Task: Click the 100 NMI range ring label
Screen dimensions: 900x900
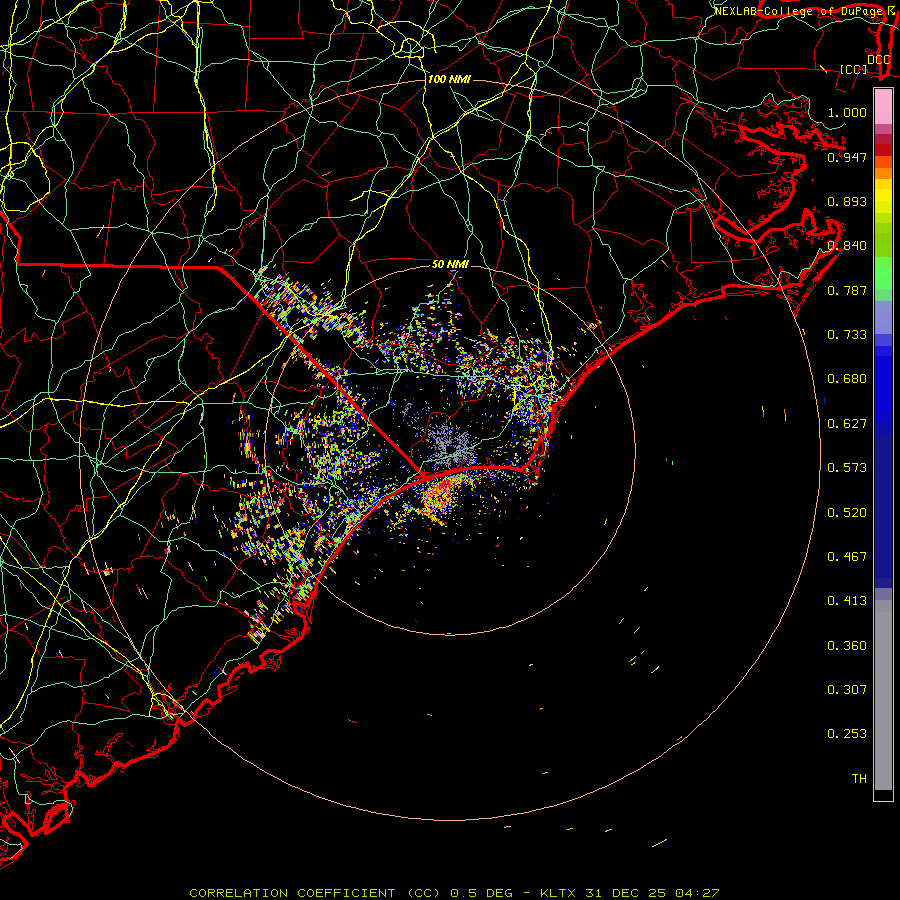Action: click(449, 79)
